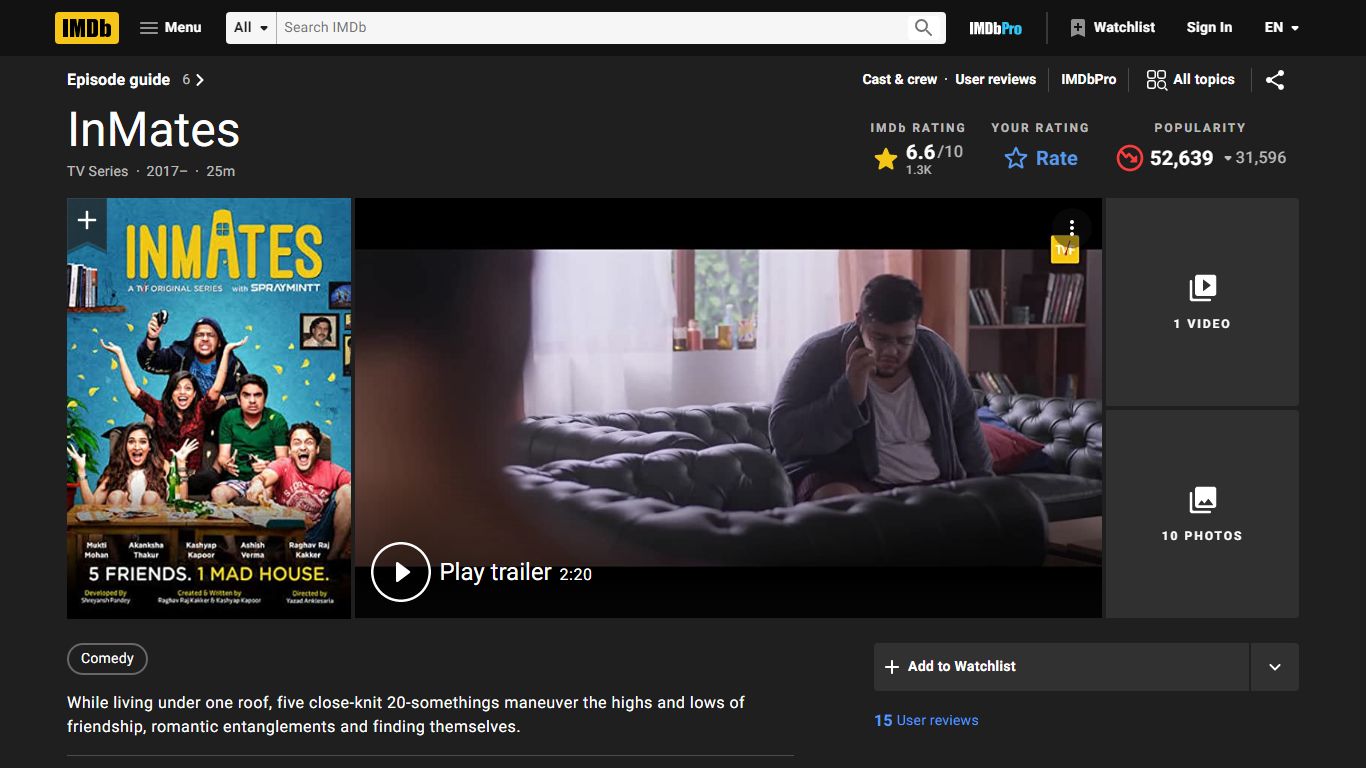Expand the All search category dropdown
Image resolution: width=1366 pixels, height=768 pixels.
pos(251,28)
